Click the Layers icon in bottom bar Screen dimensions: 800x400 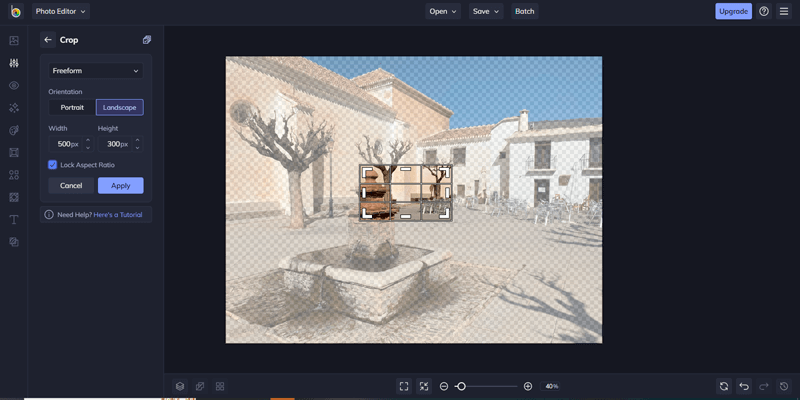tap(180, 386)
